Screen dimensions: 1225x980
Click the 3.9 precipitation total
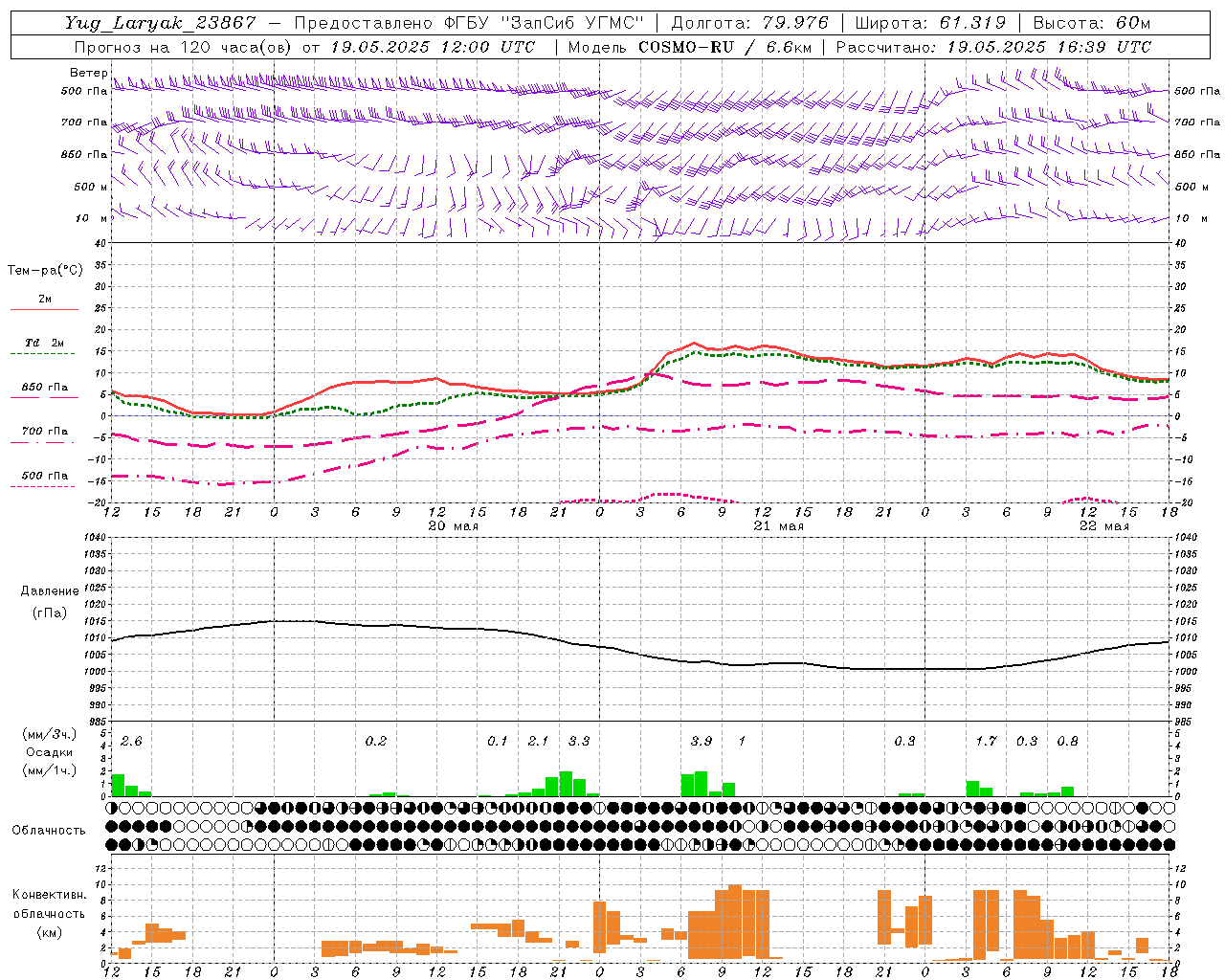click(702, 742)
